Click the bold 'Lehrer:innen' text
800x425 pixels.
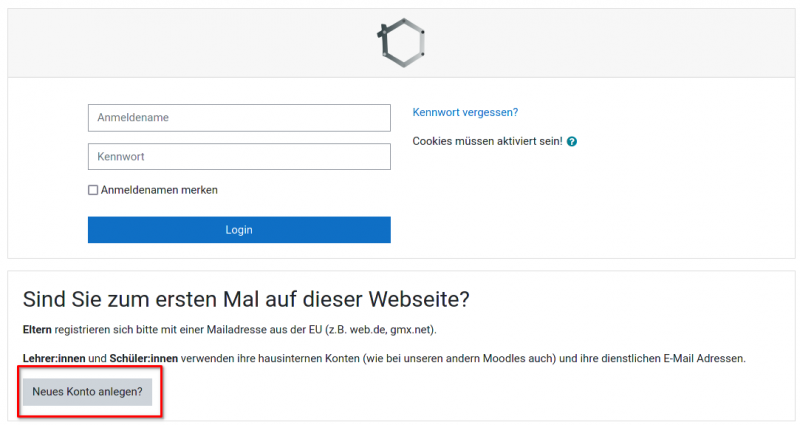[x=54, y=358]
